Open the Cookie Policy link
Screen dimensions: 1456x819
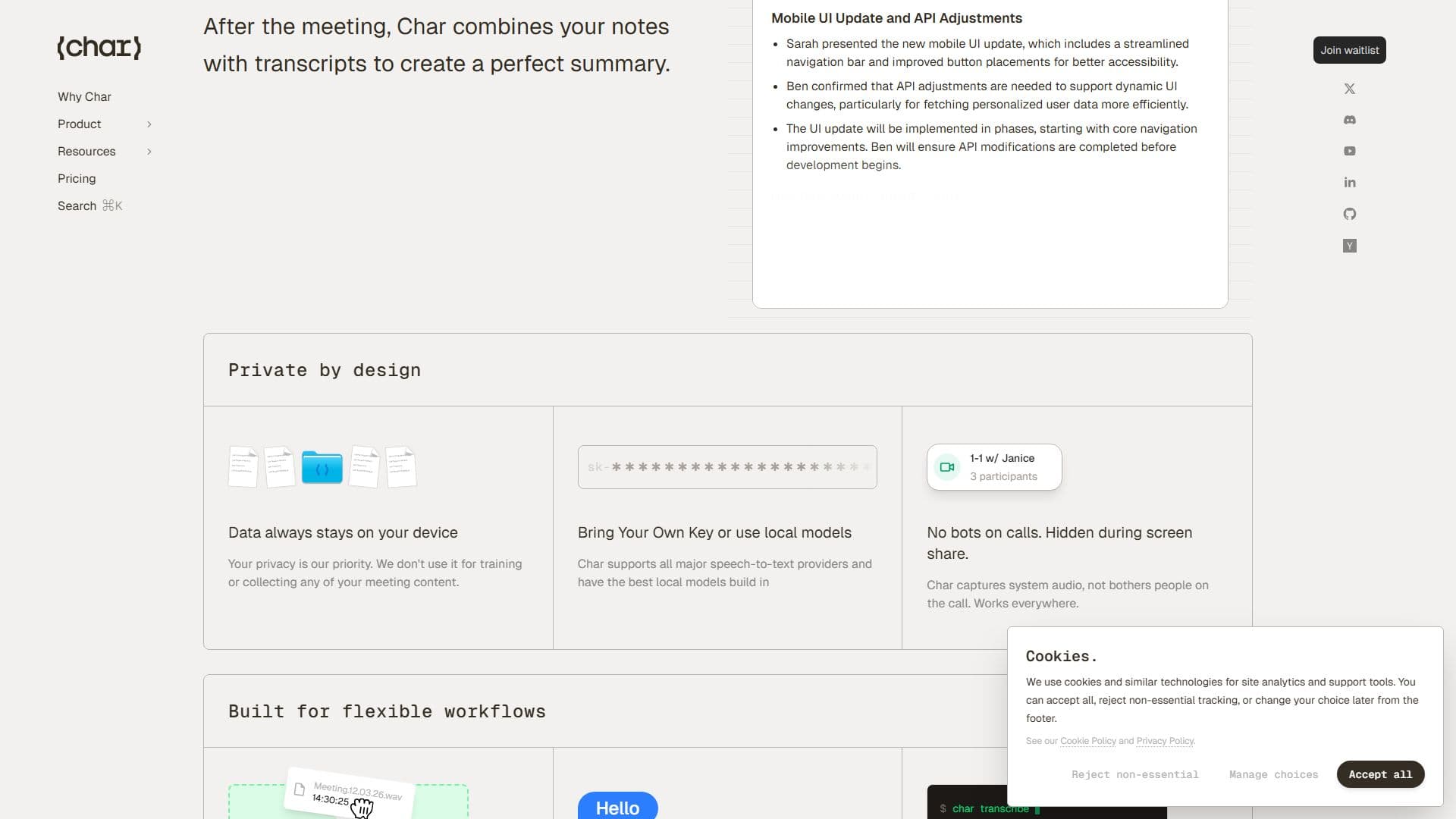(1088, 741)
